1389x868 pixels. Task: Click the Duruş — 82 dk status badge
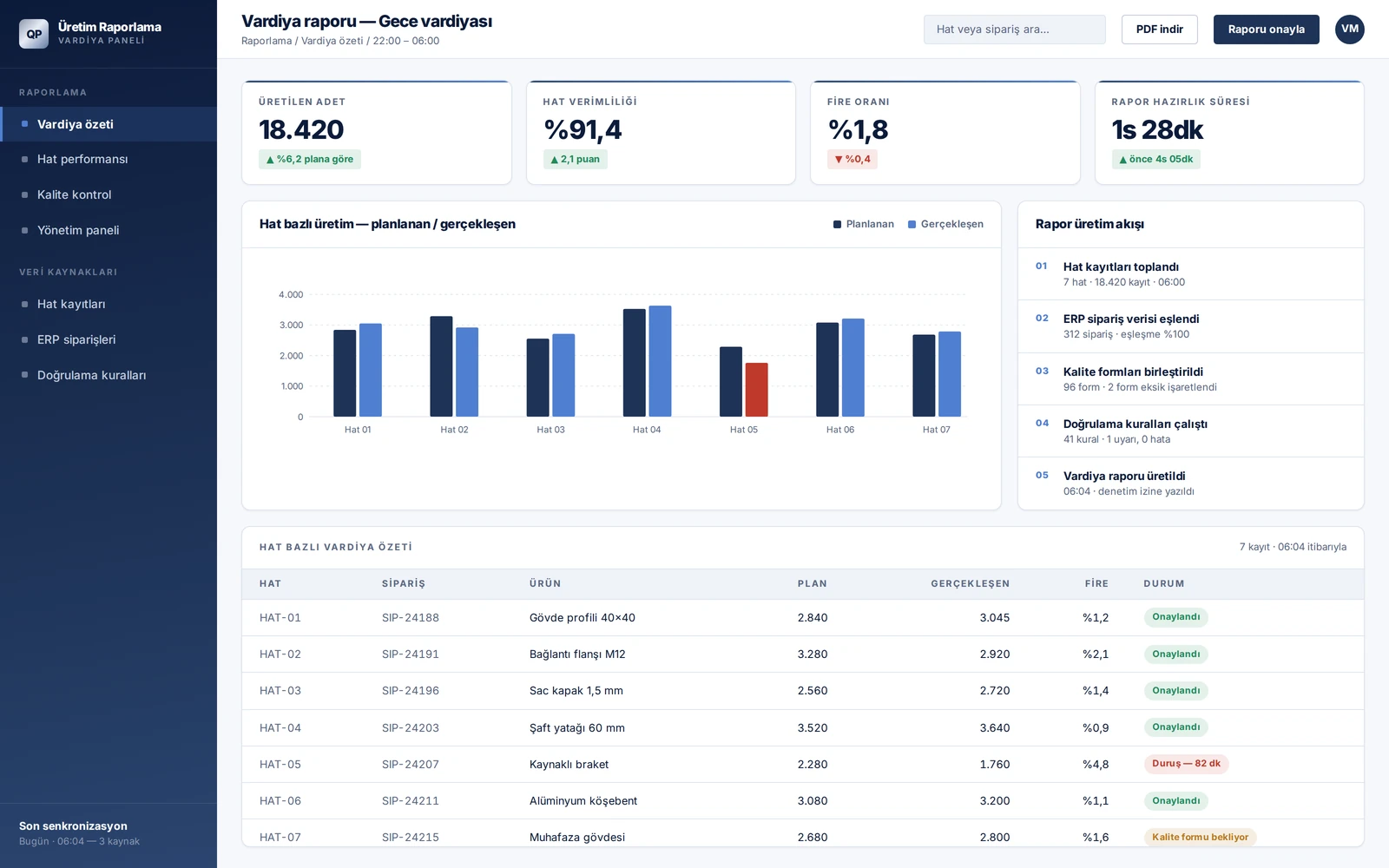point(1186,764)
